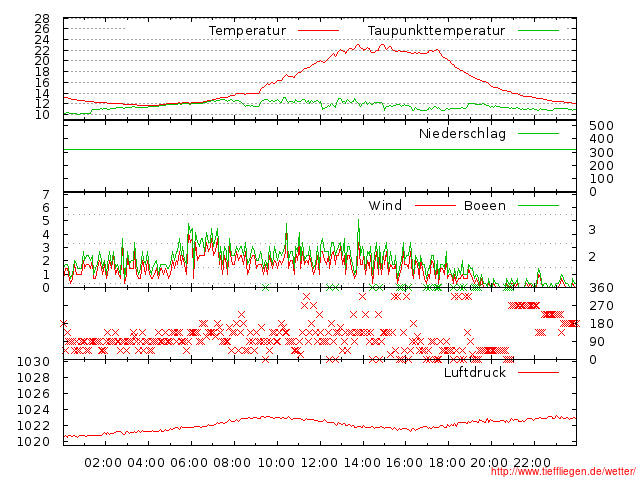This screenshot has width=640, height=480.
Task: Click the 180 wind direction axis value
Action: coord(601,324)
